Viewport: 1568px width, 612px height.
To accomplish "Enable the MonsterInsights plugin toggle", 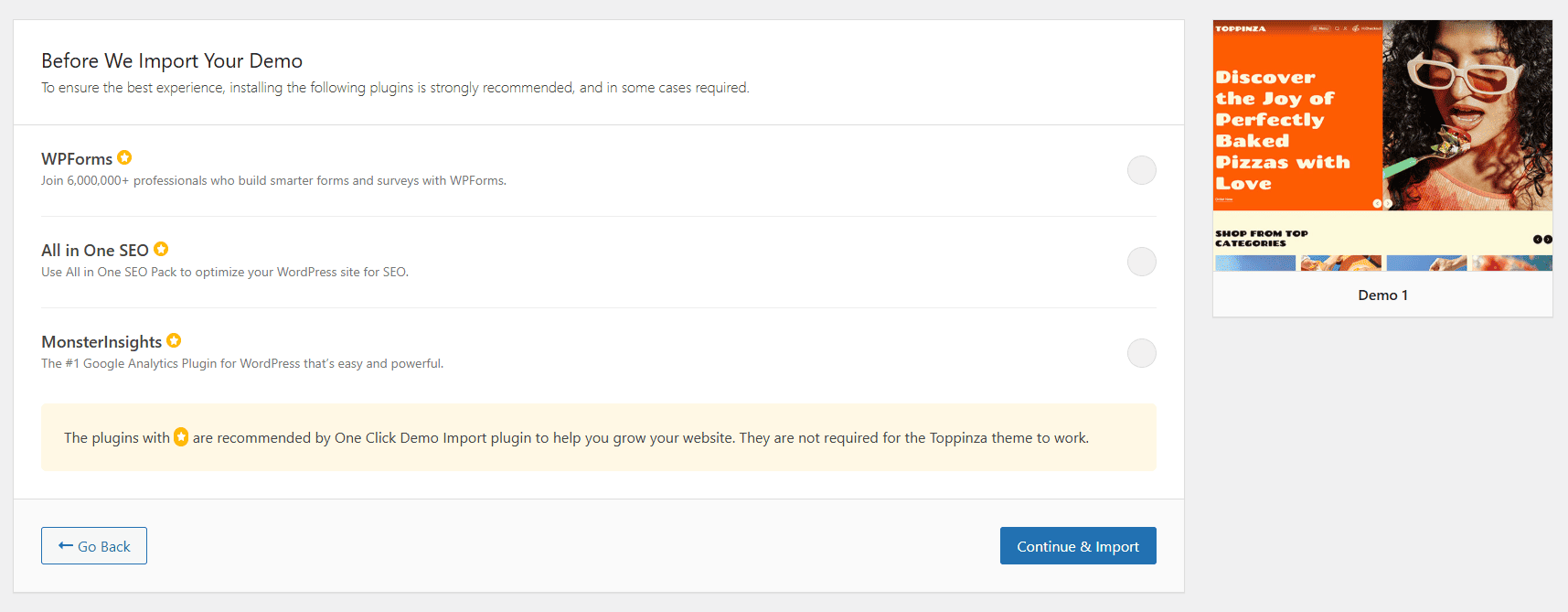I will 1141,353.
